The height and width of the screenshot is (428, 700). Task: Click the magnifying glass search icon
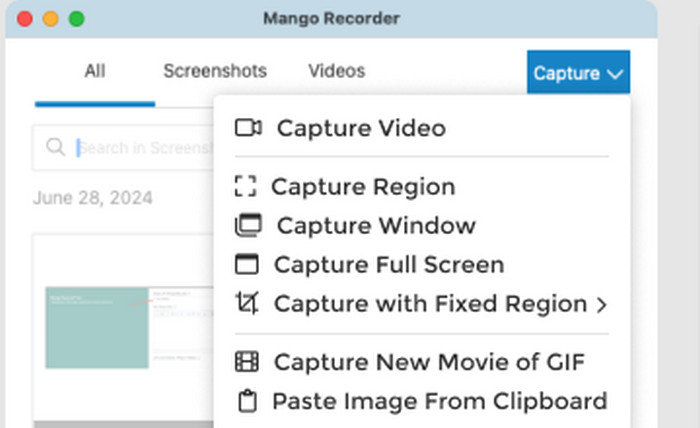coord(56,148)
